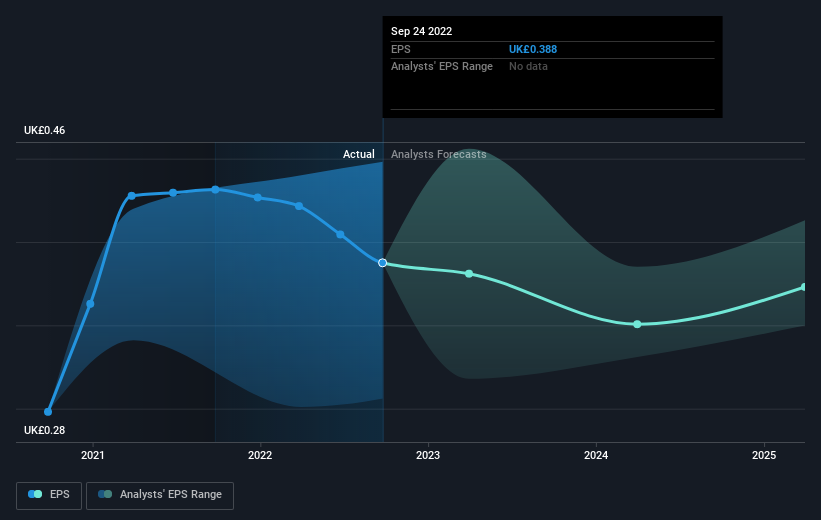Click the EPS data point at 2022
Image resolution: width=821 pixels, height=520 pixels.
[258, 197]
